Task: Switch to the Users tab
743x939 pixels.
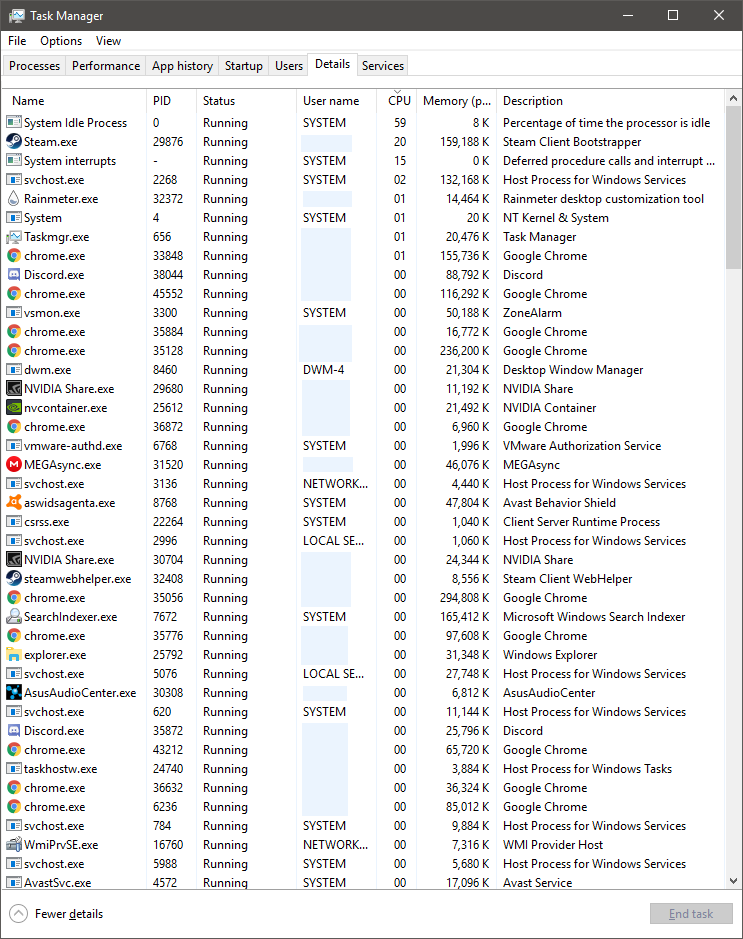Action: pos(289,66)
